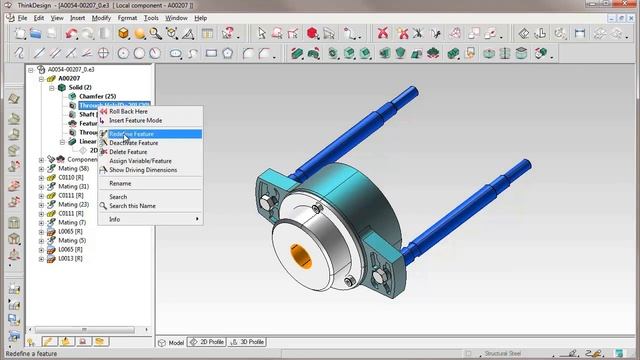640x360 pixels.
Task: Click the green linear solid extrude icon
Action: (297, 53)
